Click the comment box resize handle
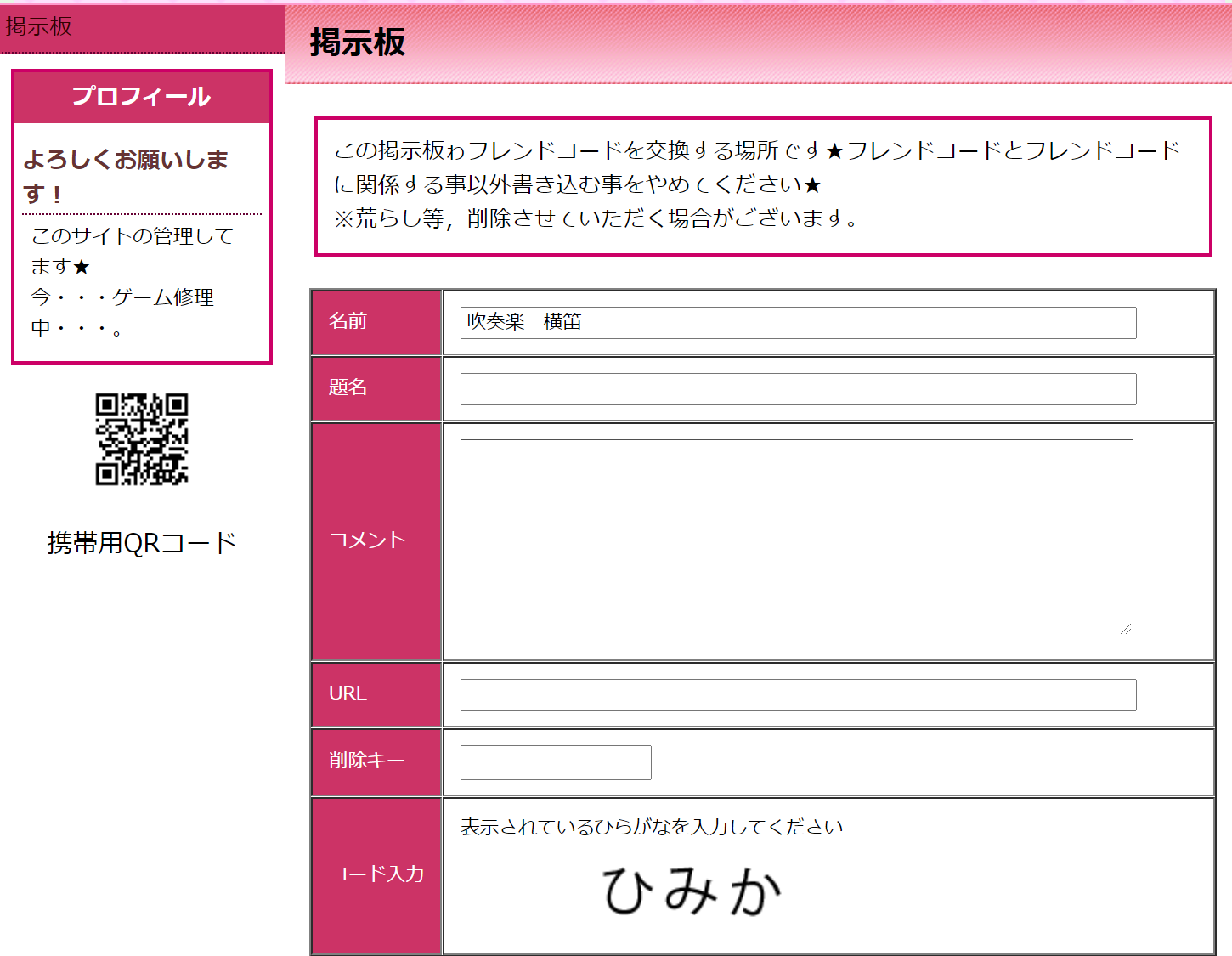This screenshot has height=956, width=1232. [x=1126, y=629]
